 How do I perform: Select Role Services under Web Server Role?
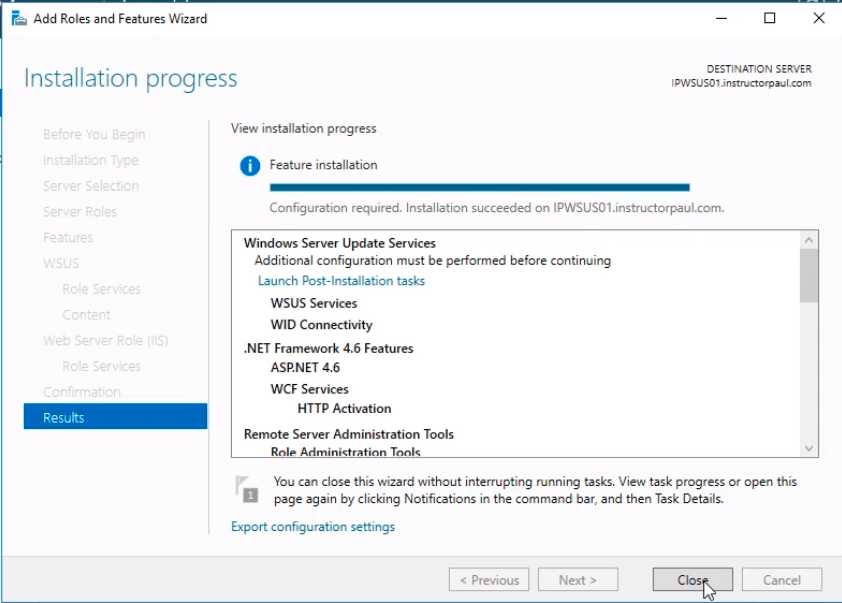point(101,366)
